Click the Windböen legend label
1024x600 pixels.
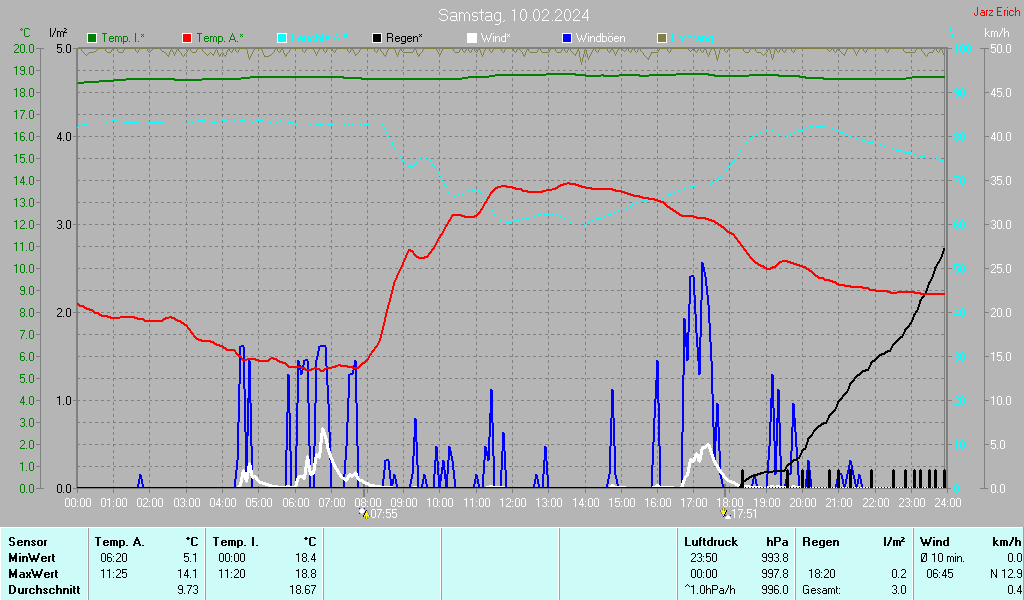[x=602, y=38]
